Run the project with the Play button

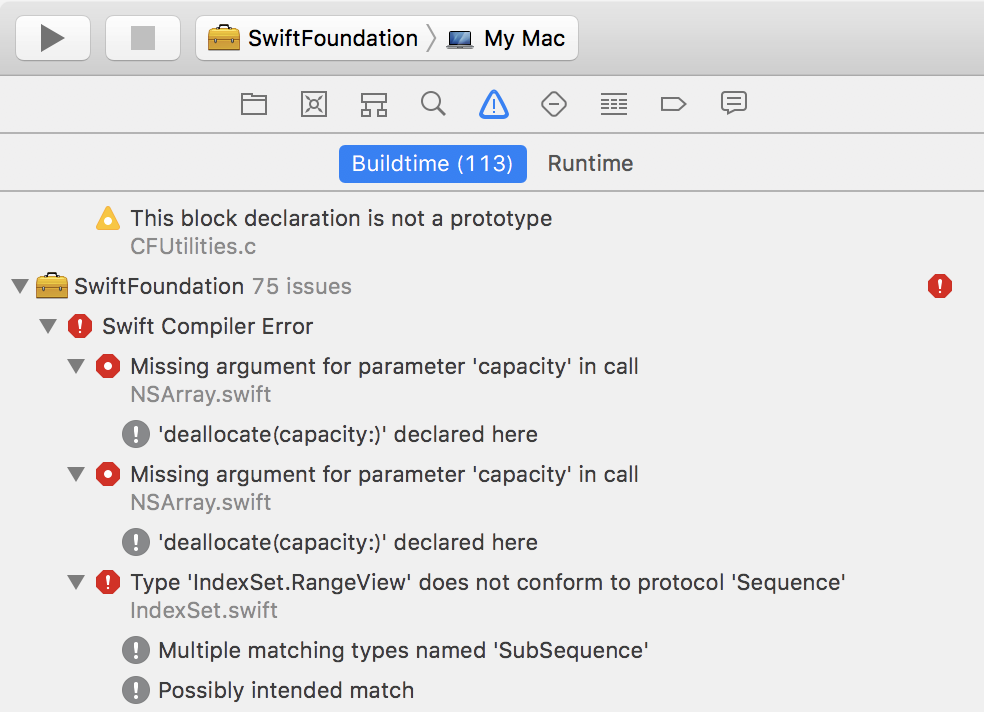click(53, 38)
